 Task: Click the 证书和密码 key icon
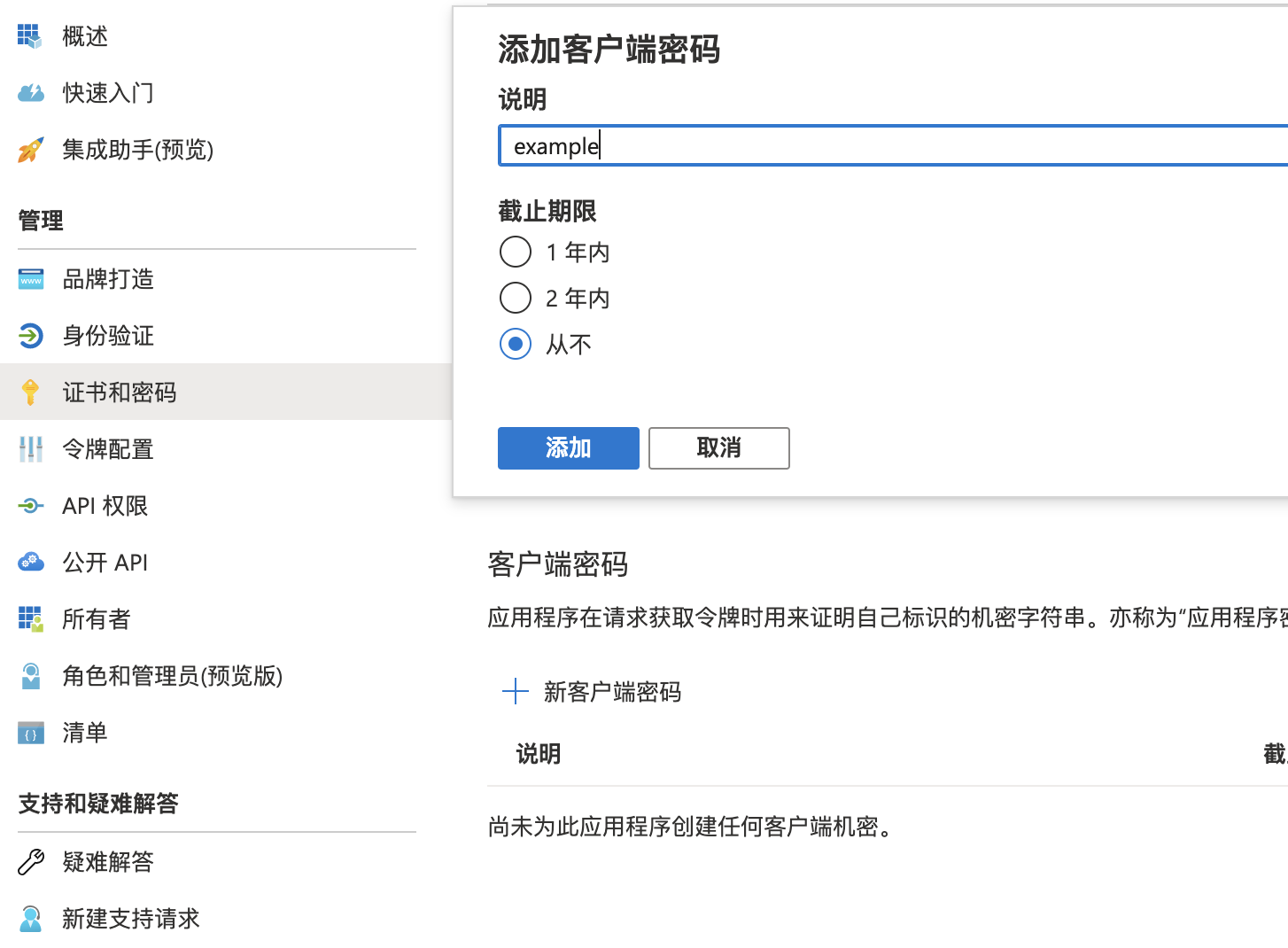click(x=30, y=392)
